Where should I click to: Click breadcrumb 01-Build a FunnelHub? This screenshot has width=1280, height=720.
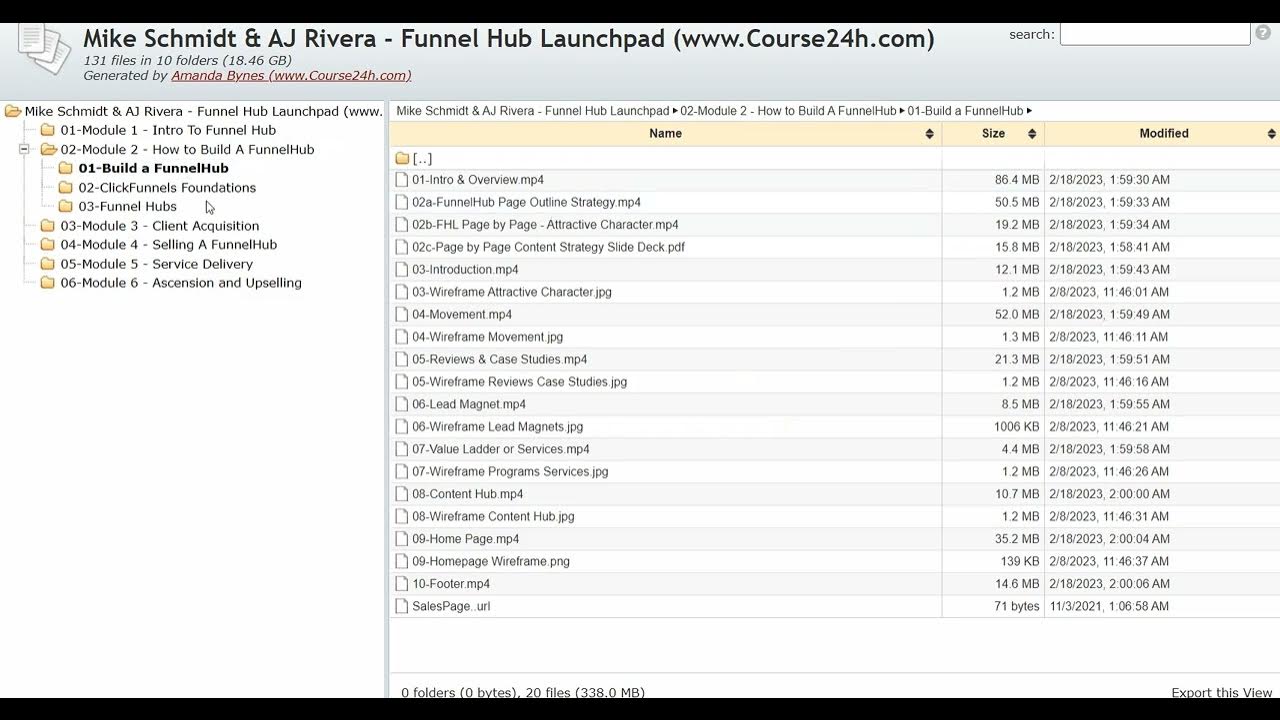coord(965,111)
